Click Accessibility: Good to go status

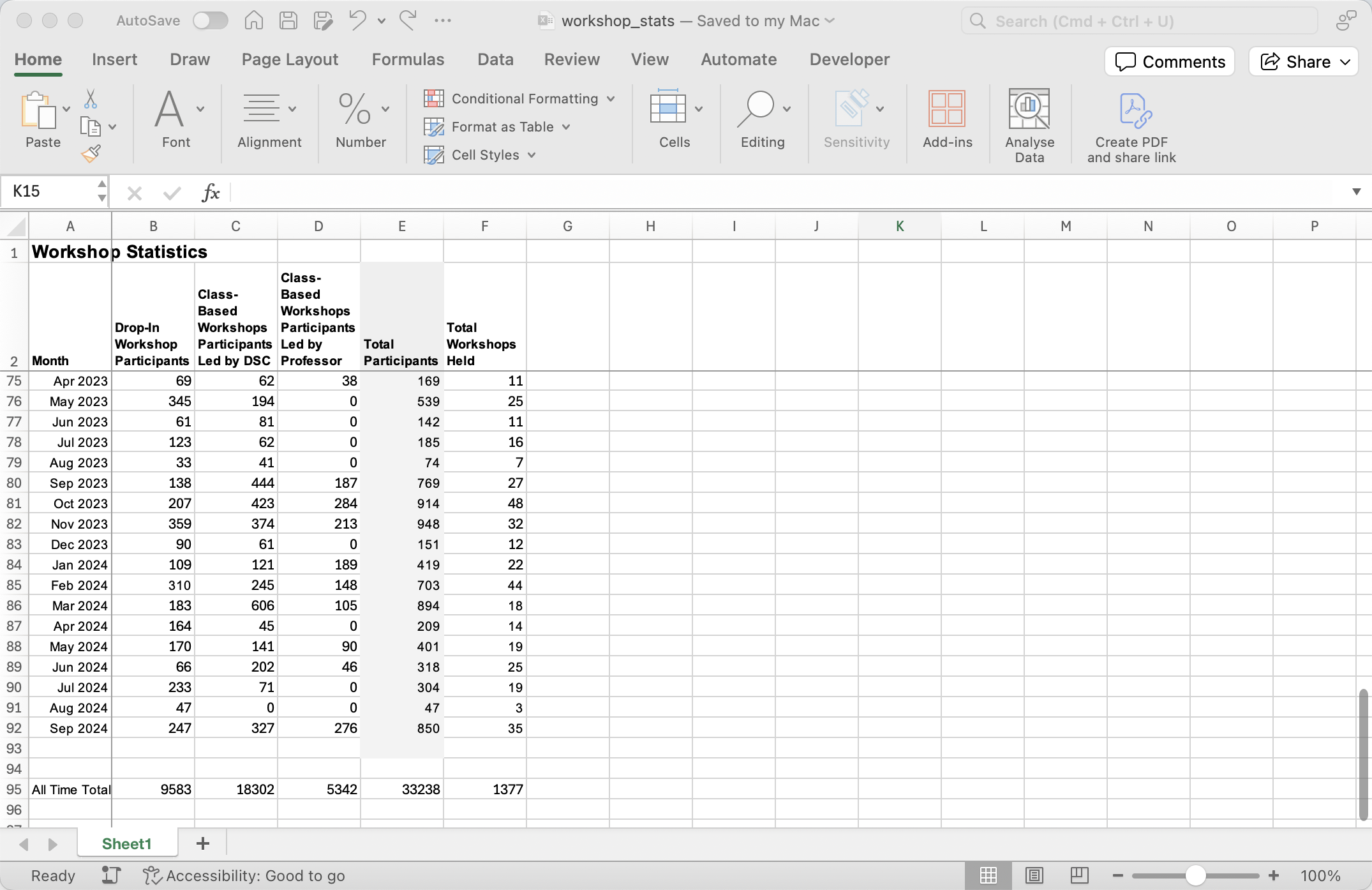[x=244, y=875]
